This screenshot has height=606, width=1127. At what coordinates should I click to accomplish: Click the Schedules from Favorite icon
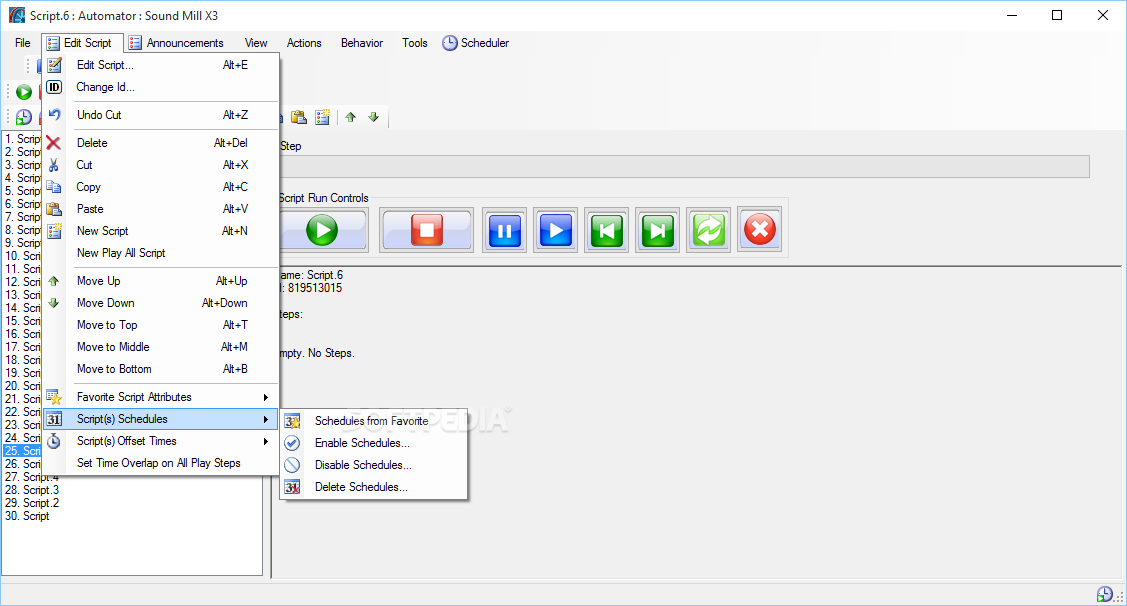(x=293, y=421)
